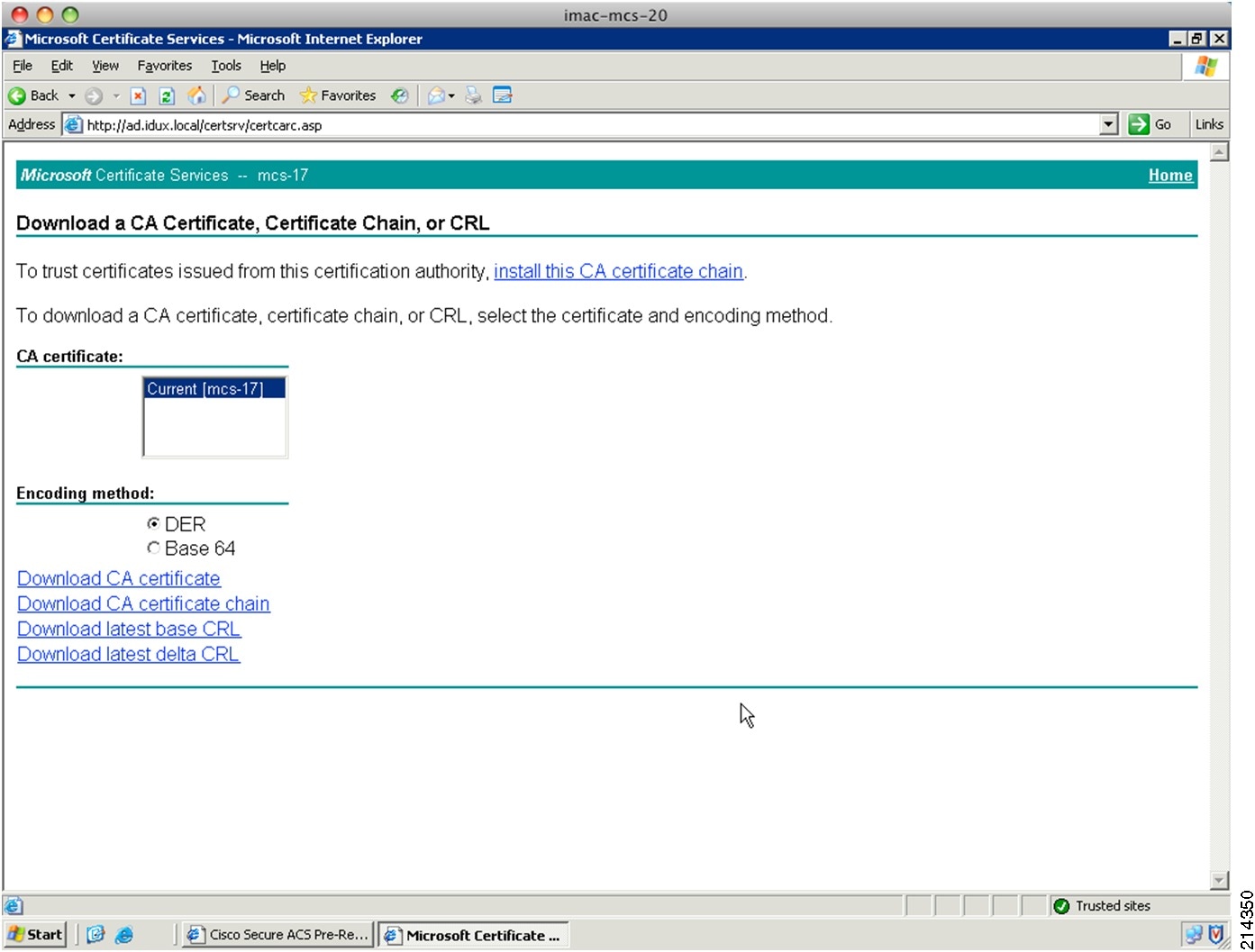Click the Links toolbar label
The width and height of the screenshot is (1255, 952).
tap(1209, 125)
